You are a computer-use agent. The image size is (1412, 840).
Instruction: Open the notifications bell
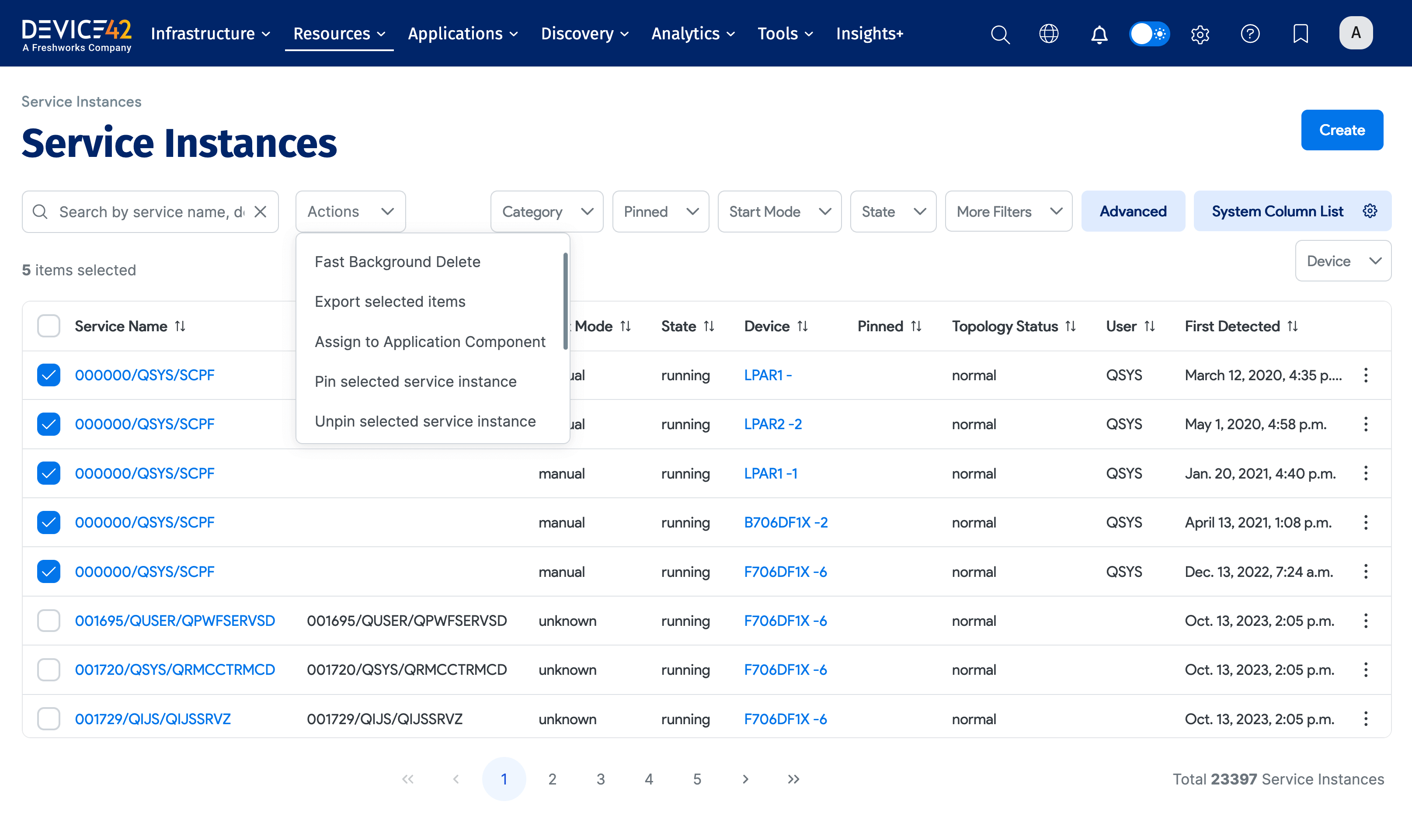coord(1099,34)
